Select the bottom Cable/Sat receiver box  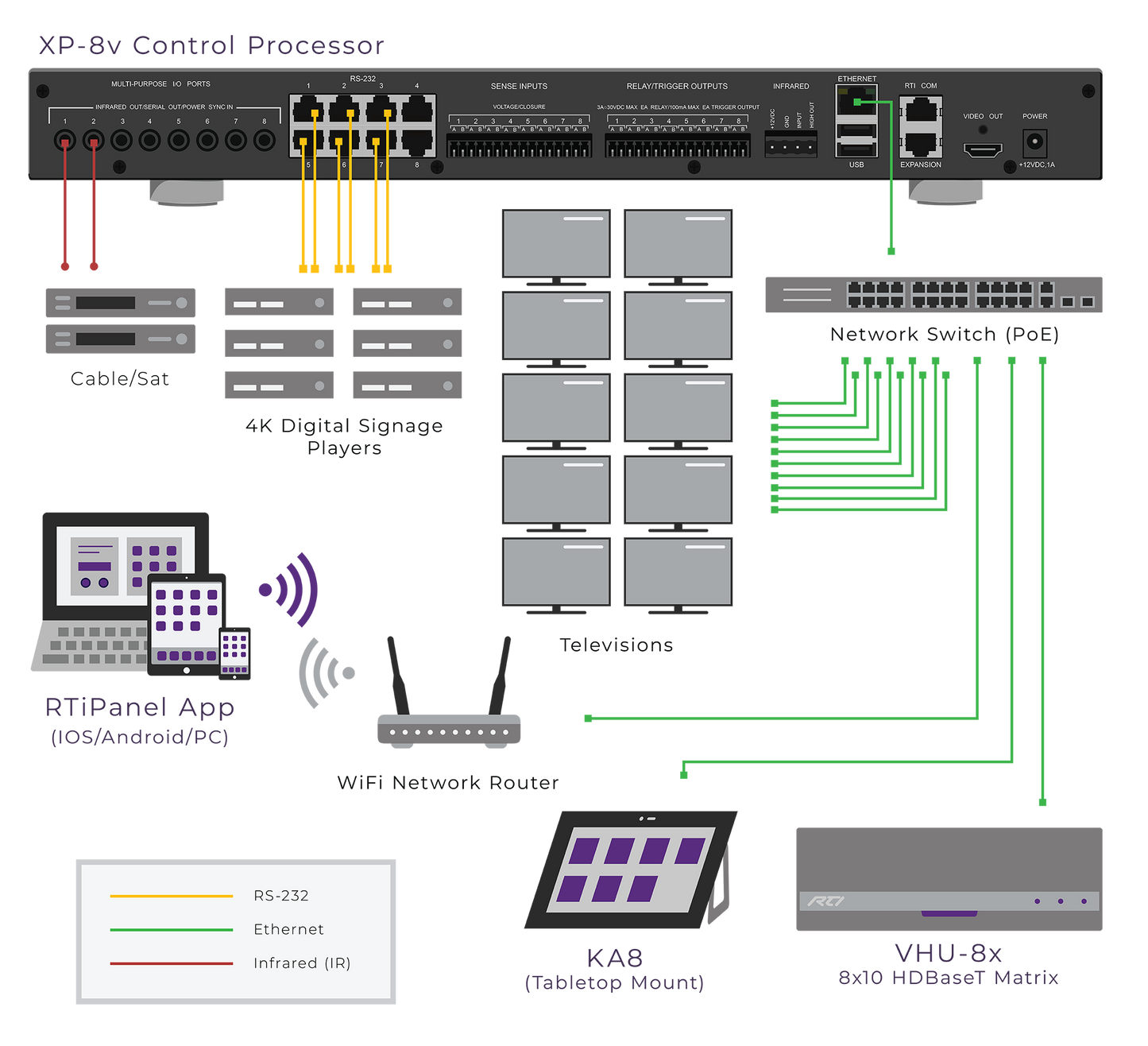pyautogui.click(x=121, y=339)
